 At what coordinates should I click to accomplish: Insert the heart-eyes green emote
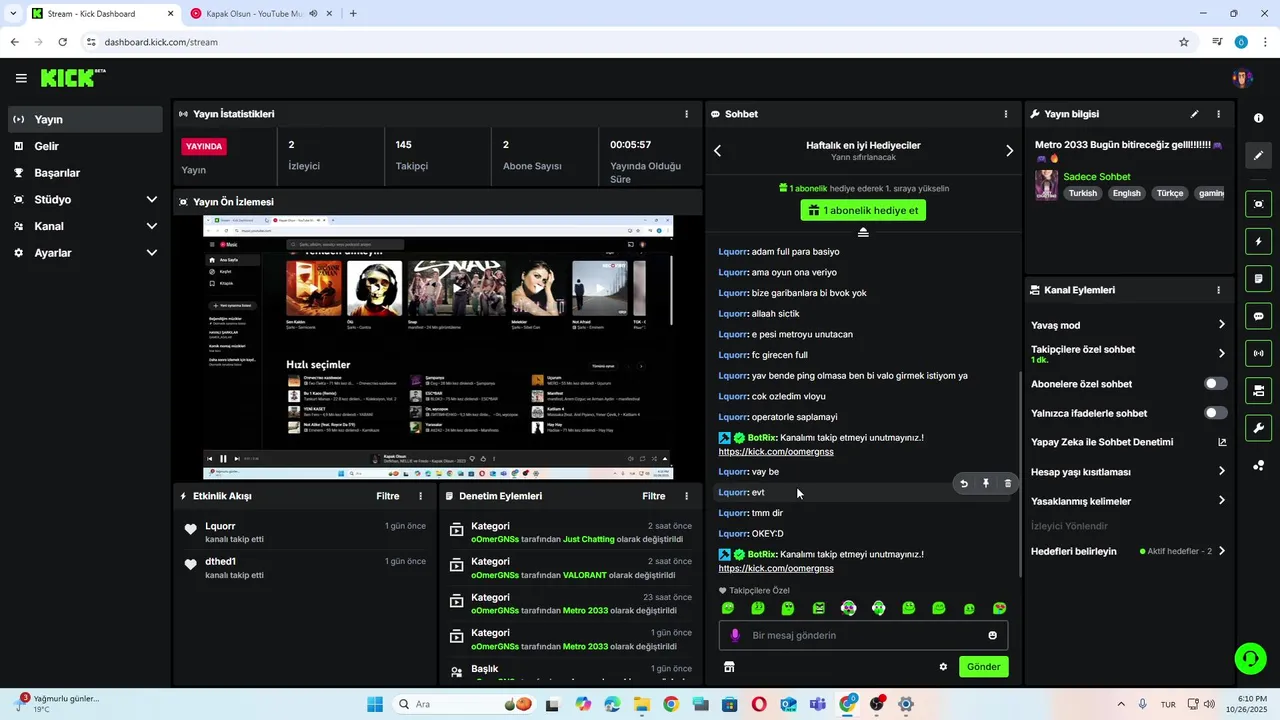999,608
